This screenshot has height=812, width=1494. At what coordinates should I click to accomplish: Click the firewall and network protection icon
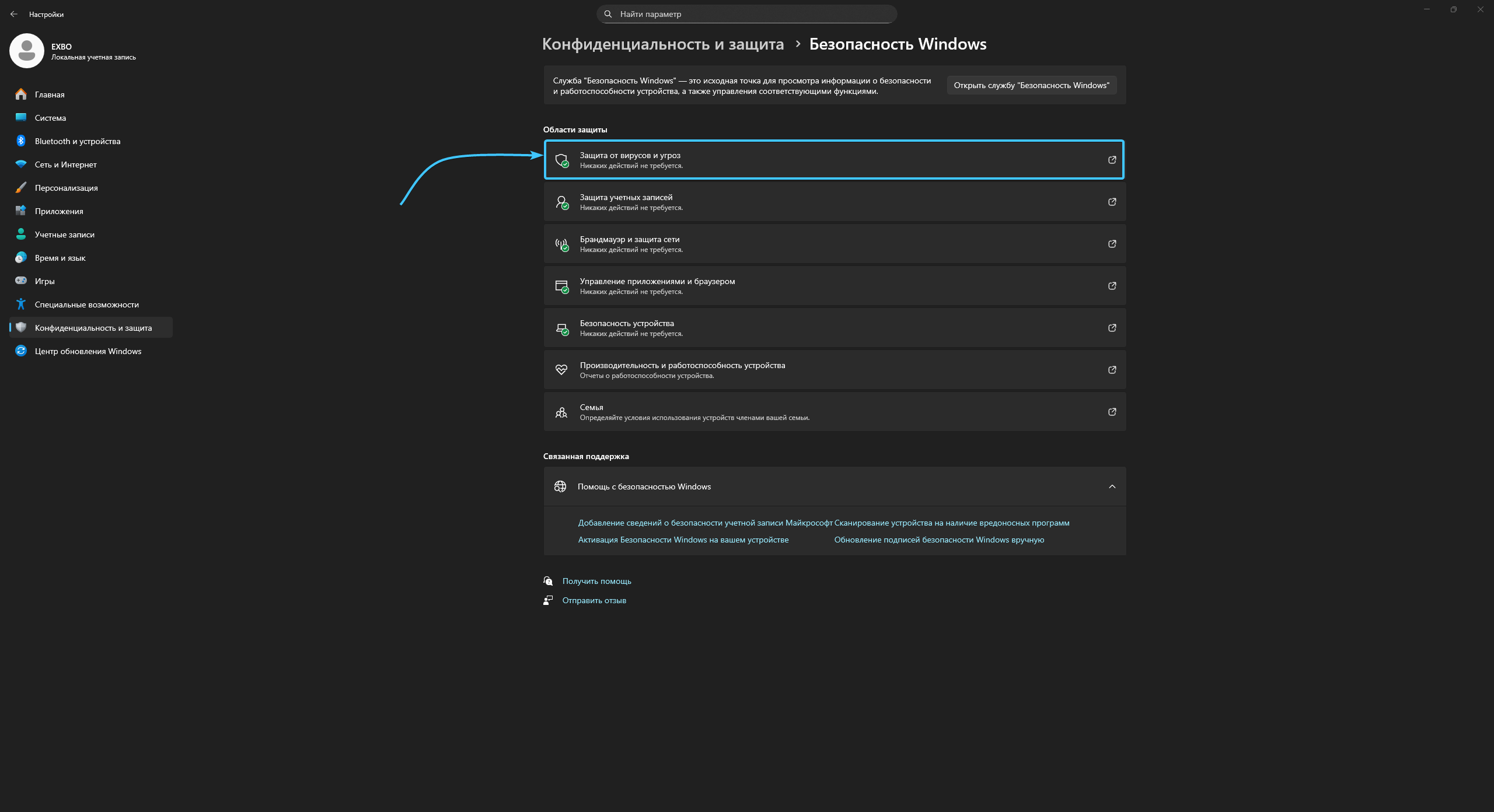click(x=561, y=244)
